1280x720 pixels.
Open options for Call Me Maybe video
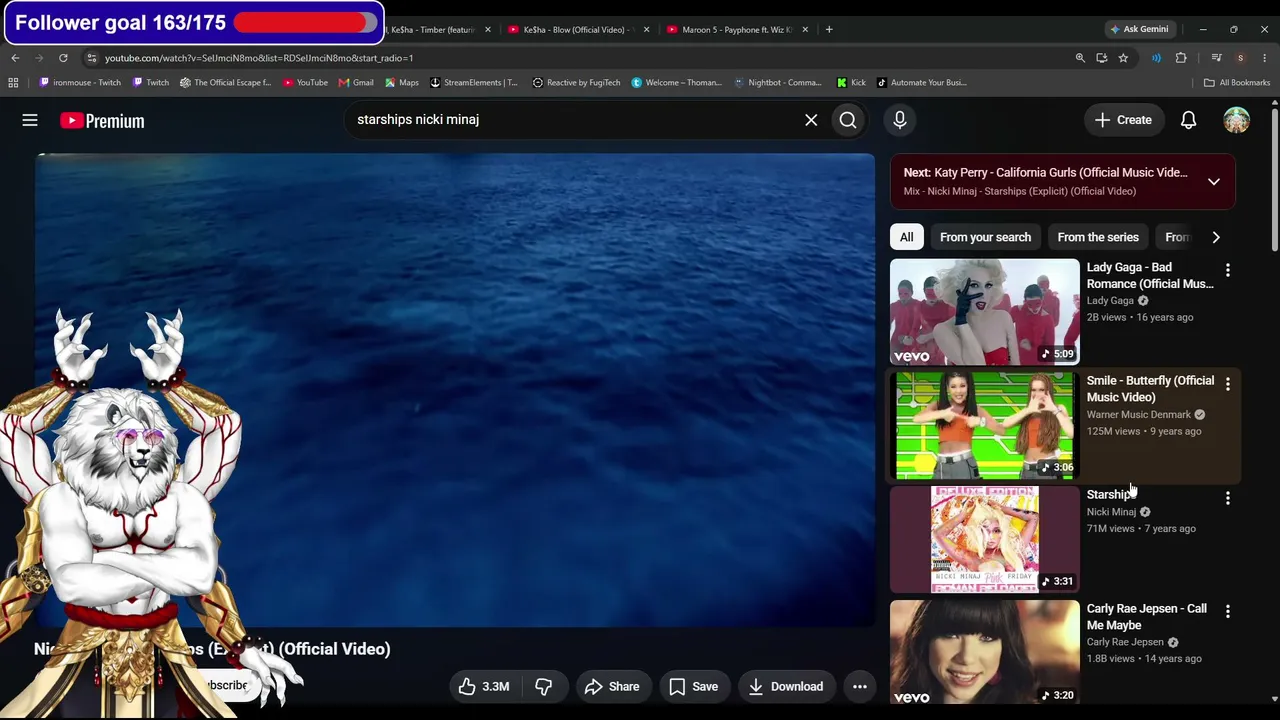(x=1228, y=611)
